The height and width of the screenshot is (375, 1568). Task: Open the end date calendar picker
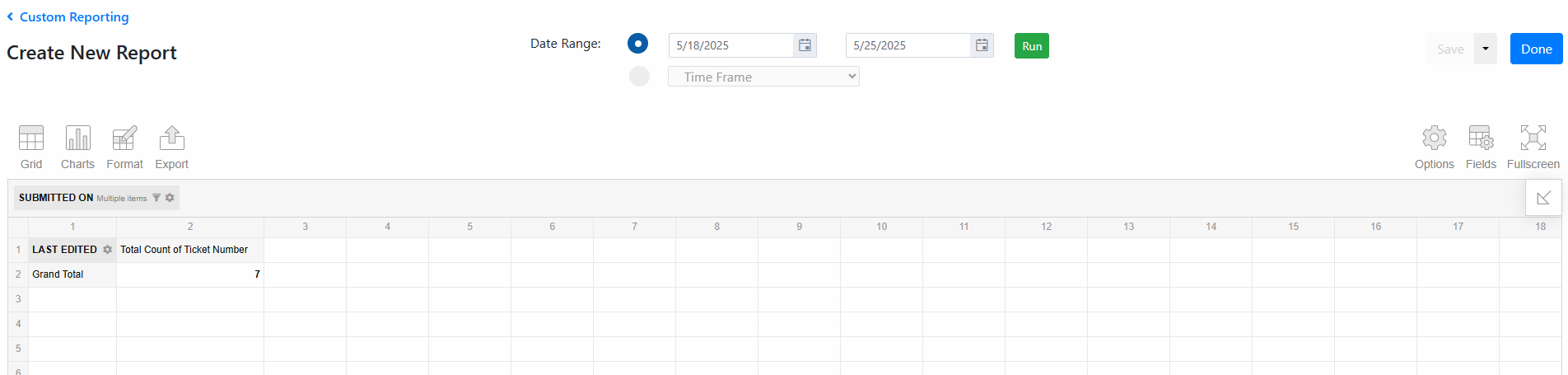982,45
